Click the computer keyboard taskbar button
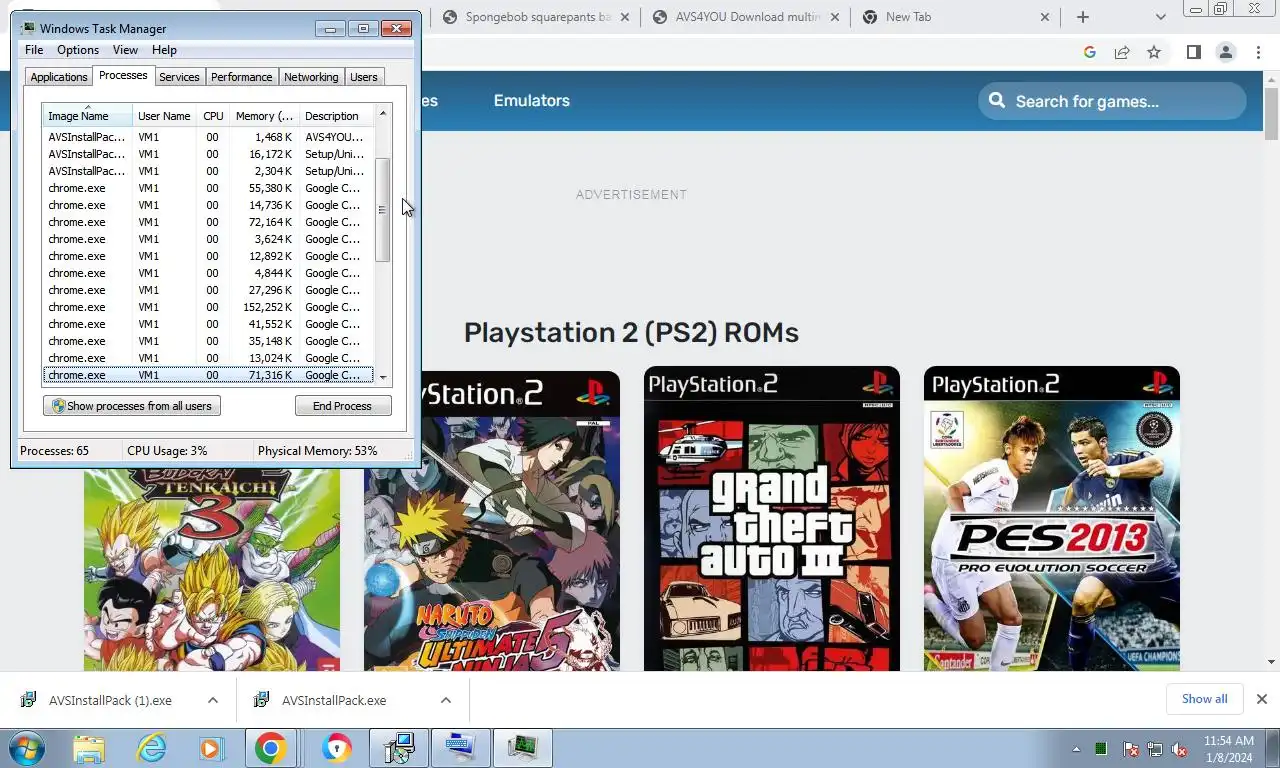Screen dimensions: 1280x768 pos(460,748)
